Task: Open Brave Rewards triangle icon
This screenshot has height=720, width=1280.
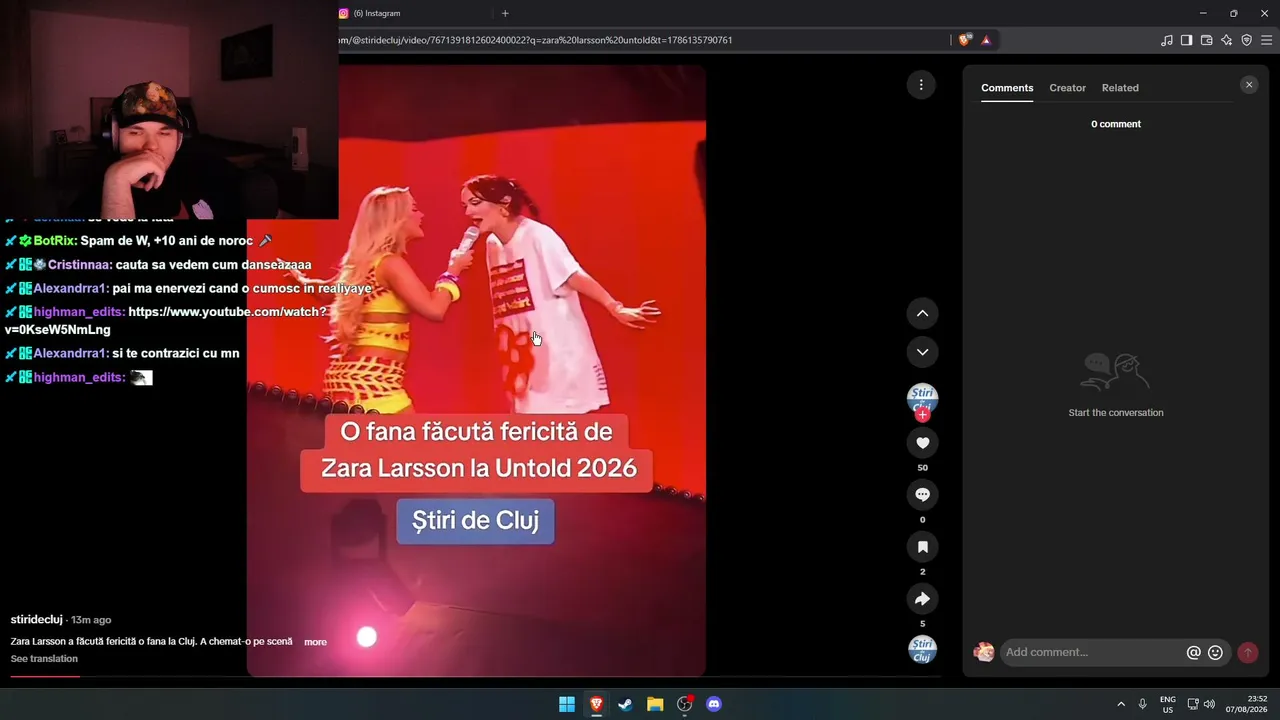Action: [x=986, y=40]
